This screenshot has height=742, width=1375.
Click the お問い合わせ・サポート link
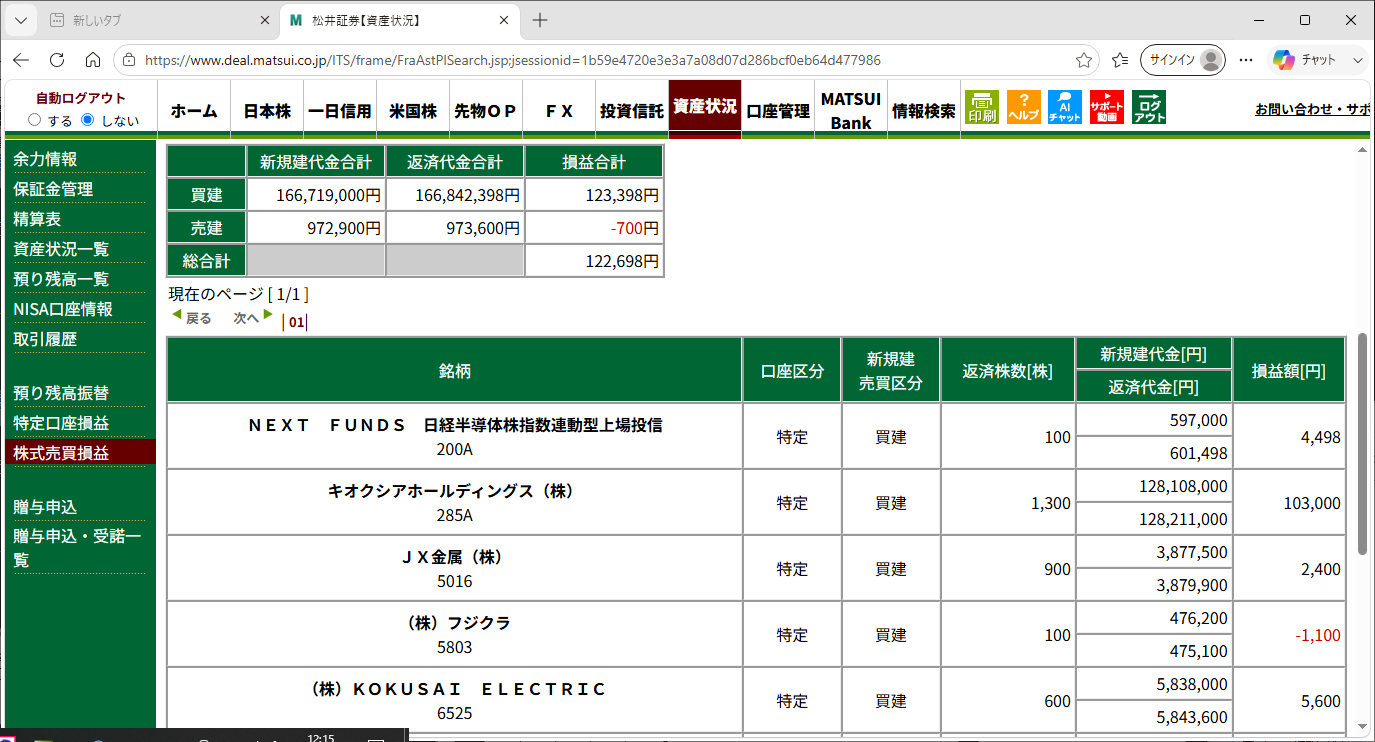pos(1313,109)
